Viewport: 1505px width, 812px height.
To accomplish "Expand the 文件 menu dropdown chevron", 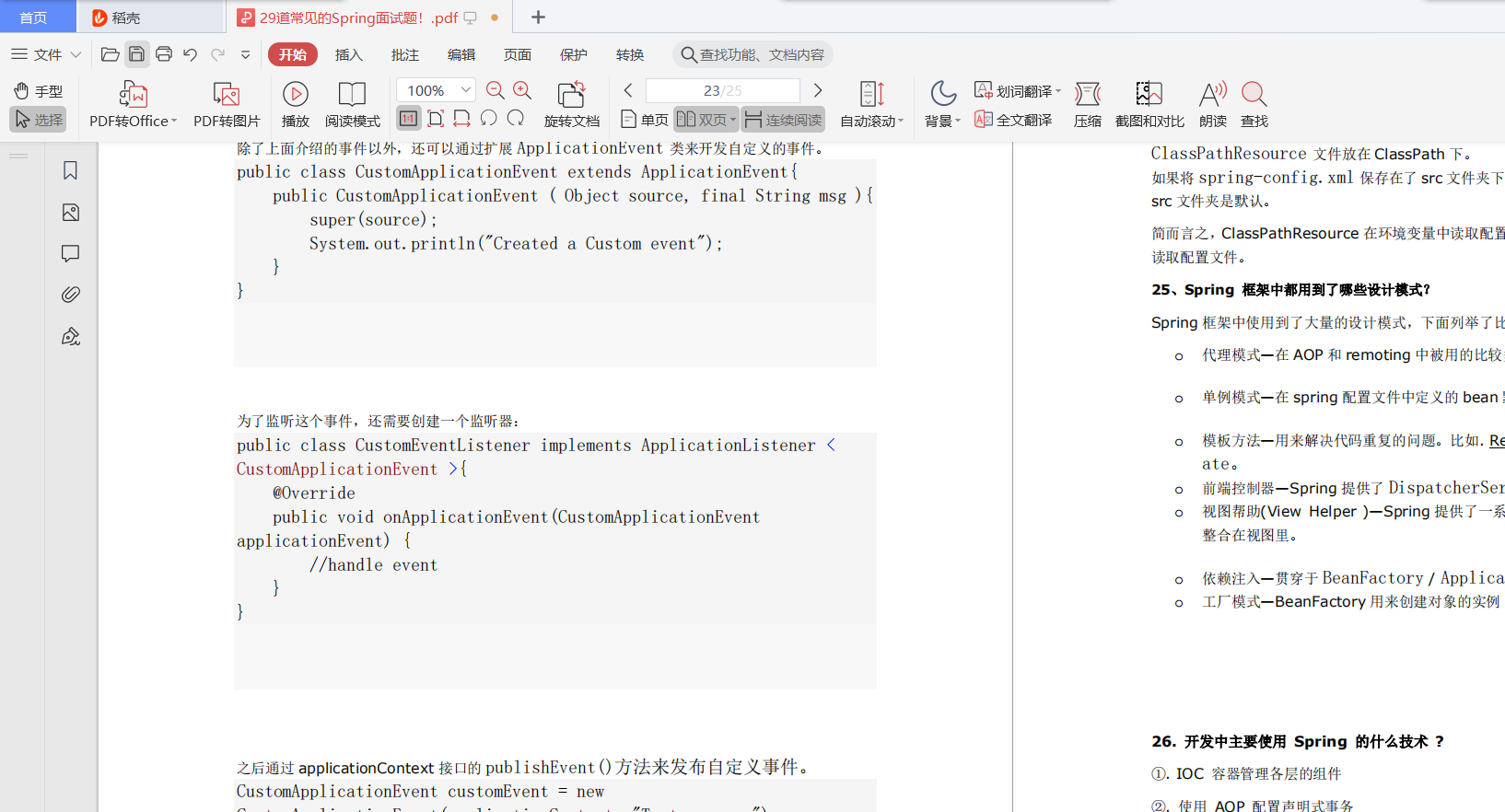I will (76, 54).
